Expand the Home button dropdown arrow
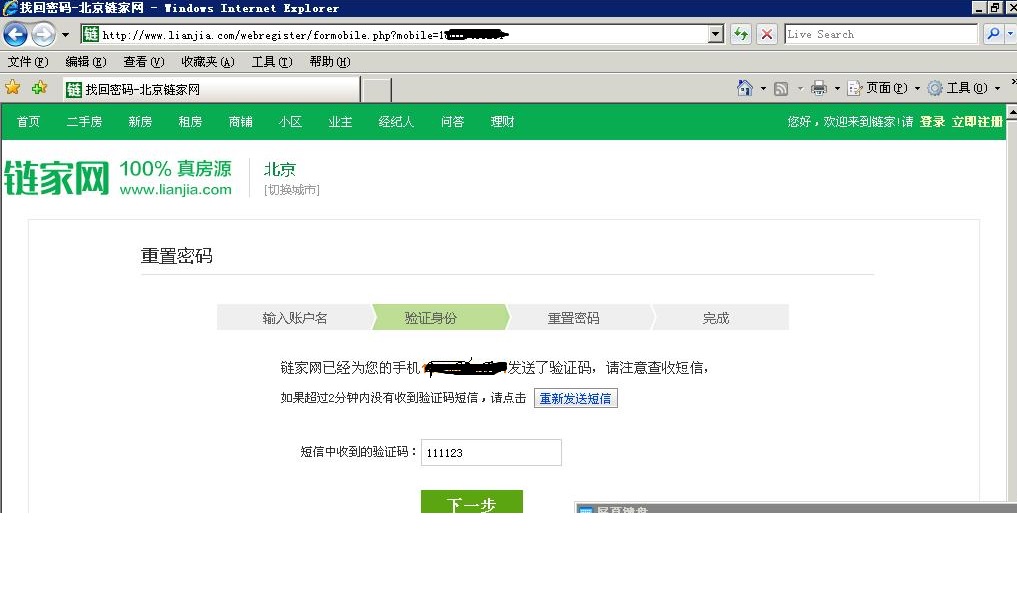This screenshot has width=1017, height=615. (x=763, y=88)
